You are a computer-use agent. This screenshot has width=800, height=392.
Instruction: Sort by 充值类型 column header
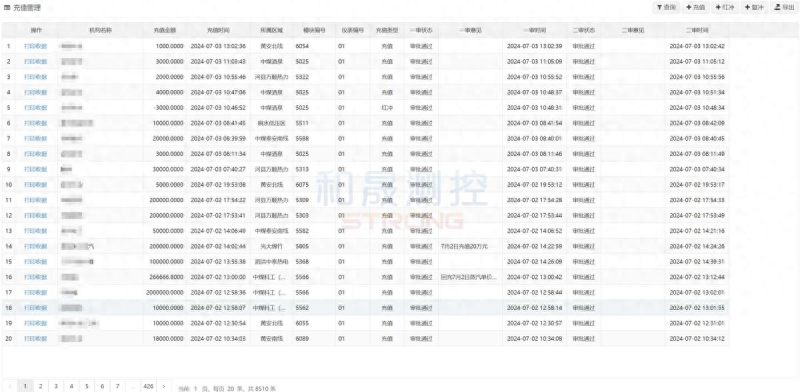tap(387, 30)
